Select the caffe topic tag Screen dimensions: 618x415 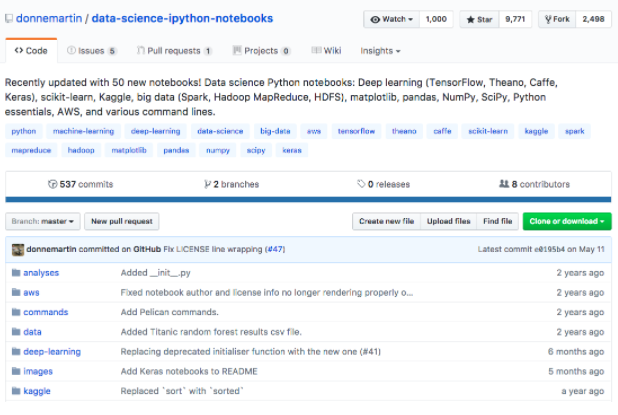tap(442, 131)
